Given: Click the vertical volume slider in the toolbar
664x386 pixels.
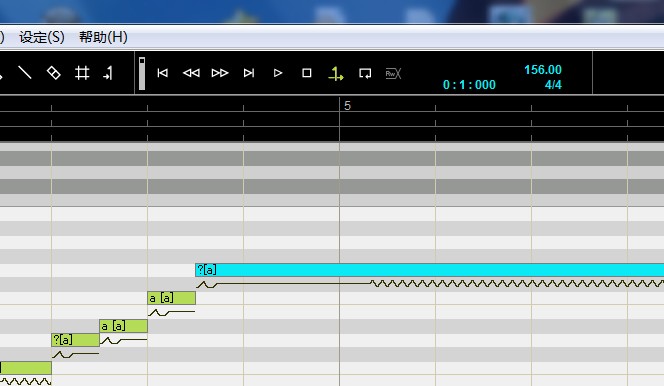Looking at the screenshot, I should pos(142,73).
